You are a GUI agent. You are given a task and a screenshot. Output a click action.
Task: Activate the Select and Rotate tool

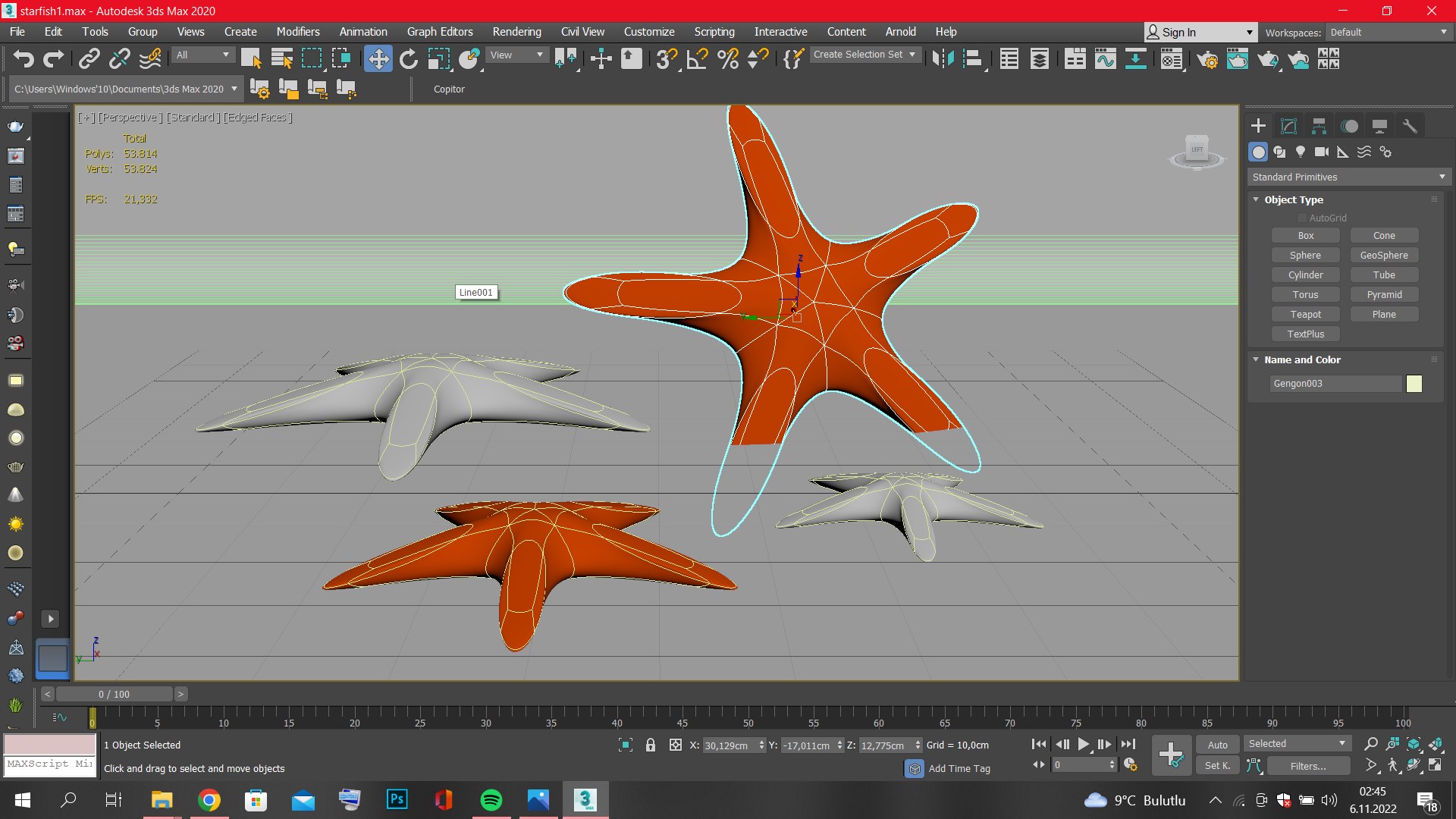(408, 58)
